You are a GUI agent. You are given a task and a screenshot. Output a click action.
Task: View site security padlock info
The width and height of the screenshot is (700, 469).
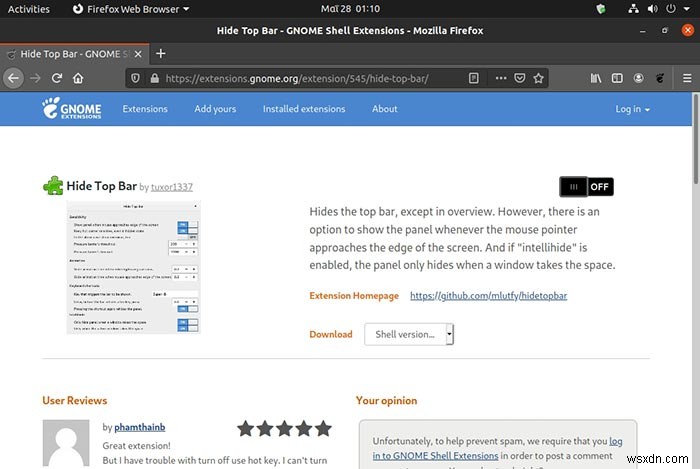154,79
